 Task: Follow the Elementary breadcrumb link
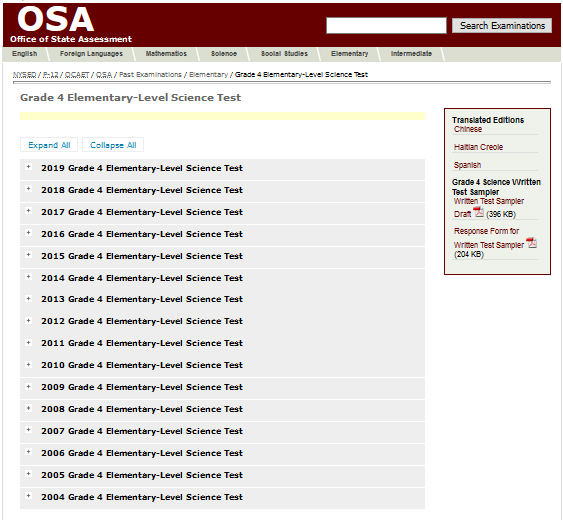coord(208,75)
